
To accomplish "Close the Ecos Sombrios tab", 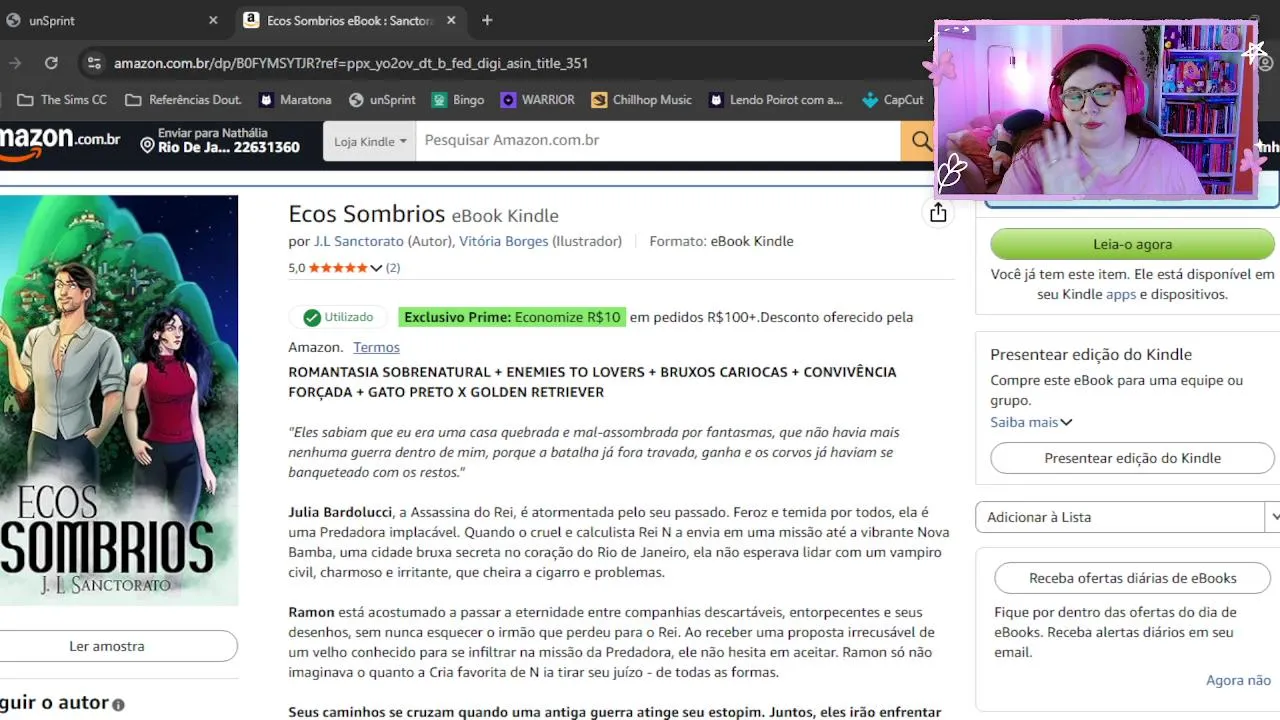I will (x=451, y=20).
